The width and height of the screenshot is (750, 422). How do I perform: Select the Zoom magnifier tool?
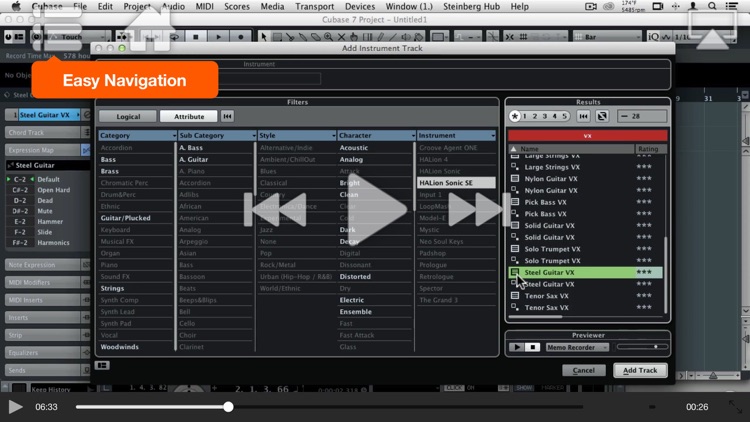pos(329,37)
